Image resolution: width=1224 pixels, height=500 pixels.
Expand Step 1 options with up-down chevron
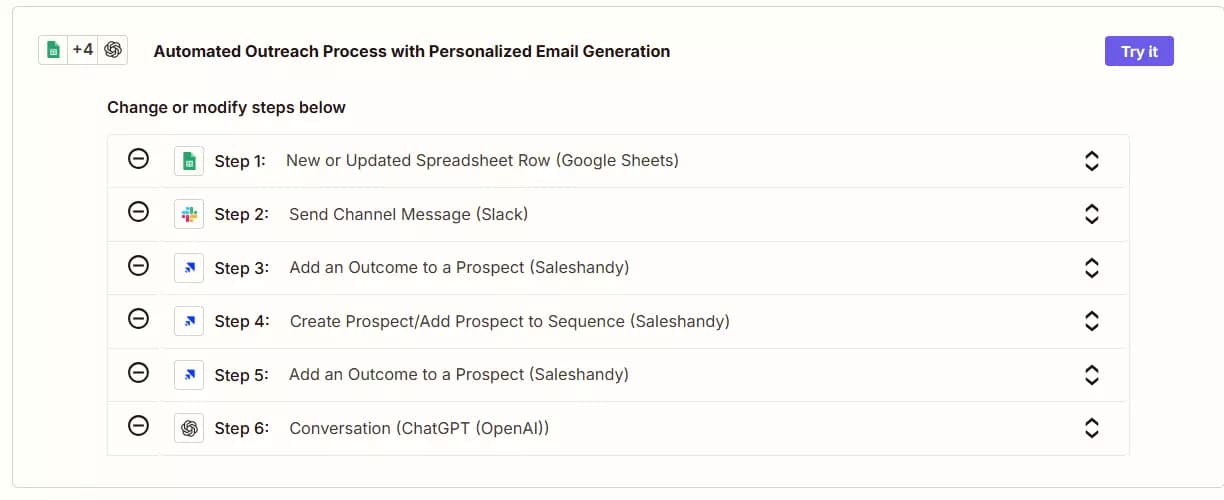click(x=1092, y=161)
